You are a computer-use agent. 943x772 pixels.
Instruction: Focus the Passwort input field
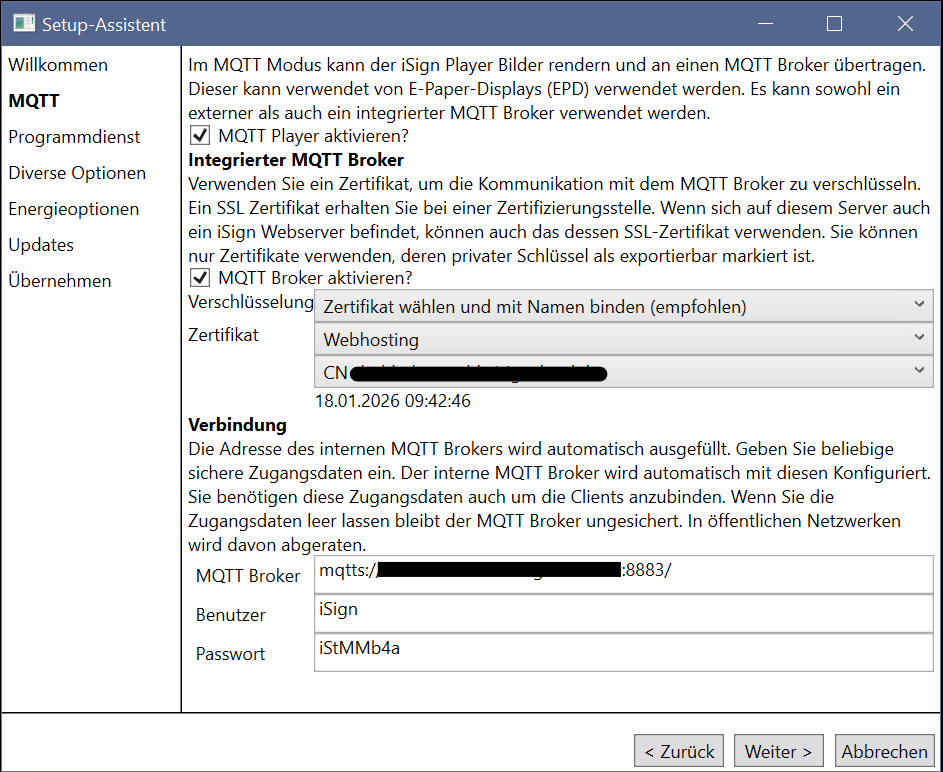pyautogui.click(x=624, y=652)
